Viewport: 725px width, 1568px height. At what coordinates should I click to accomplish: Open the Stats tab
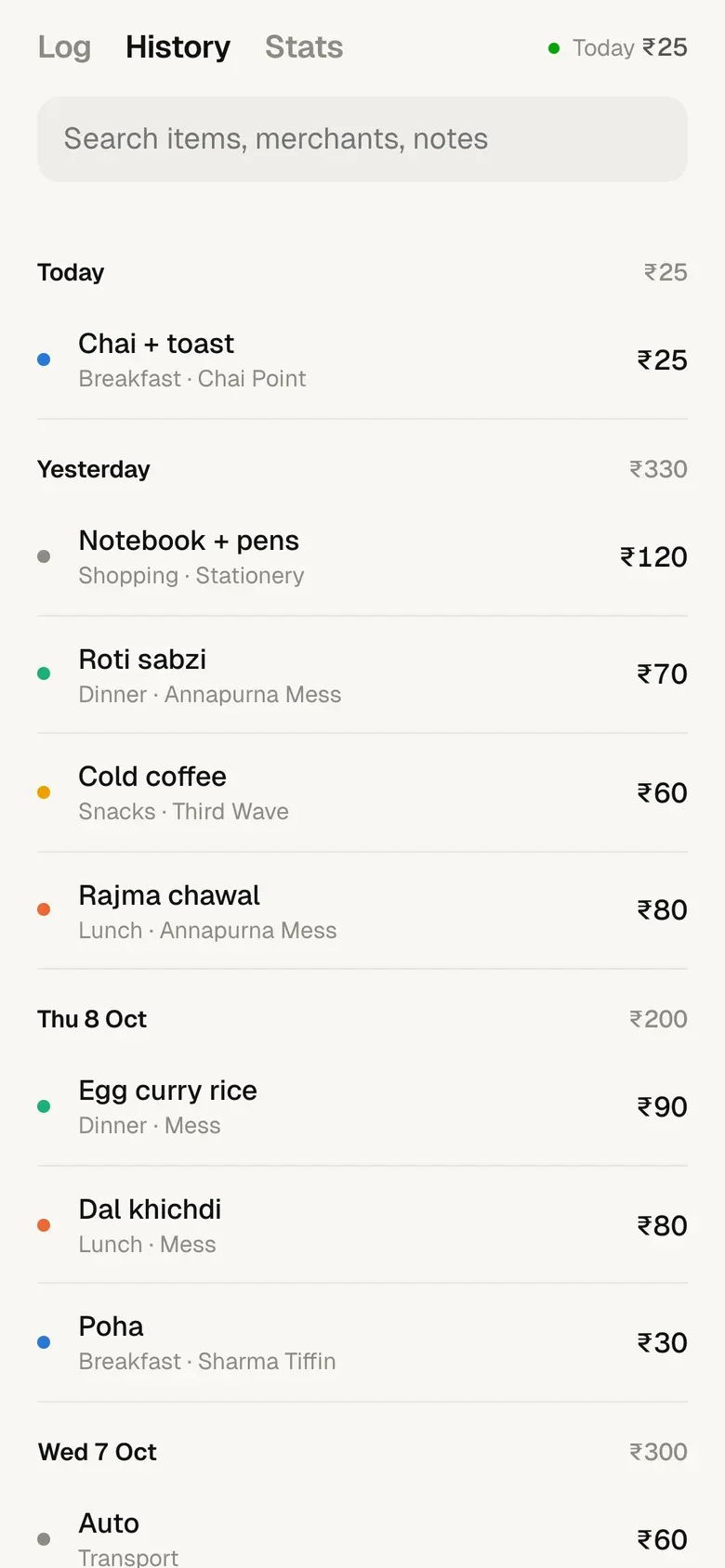[x=304, y=46]
